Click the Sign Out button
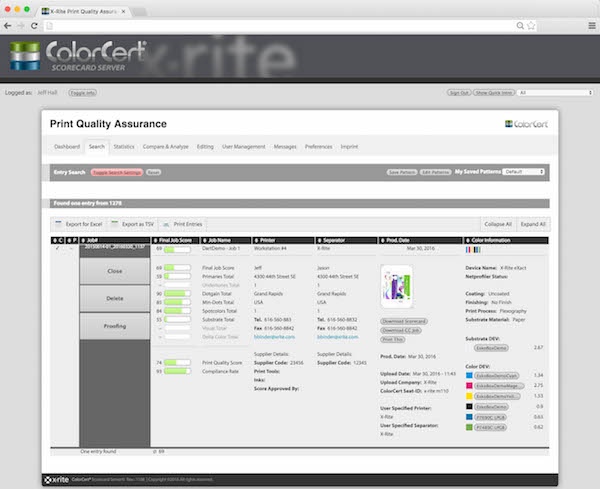 459,93
